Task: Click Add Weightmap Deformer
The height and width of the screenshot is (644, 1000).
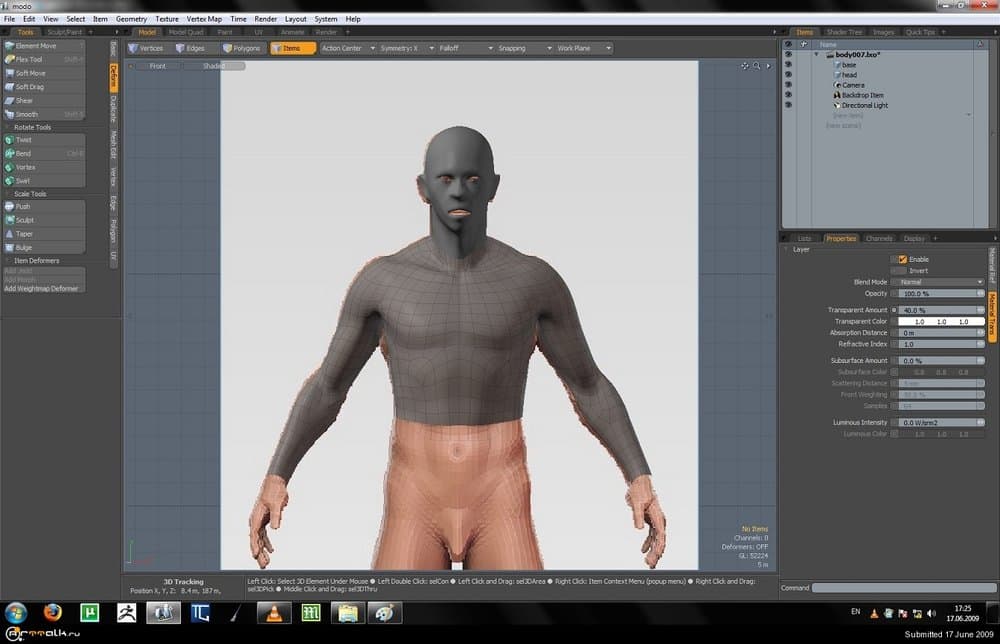Action: click(x=43, y=288)
